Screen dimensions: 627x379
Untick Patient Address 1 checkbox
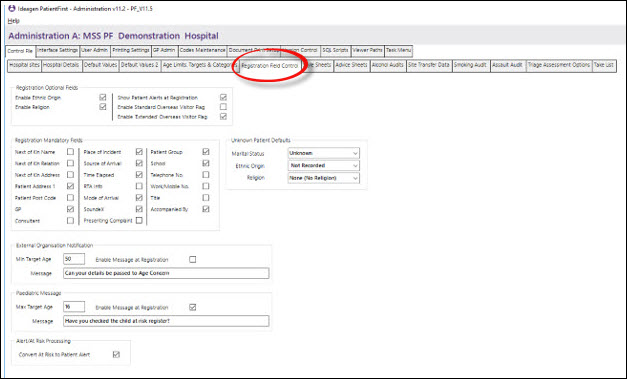(70, 186)
